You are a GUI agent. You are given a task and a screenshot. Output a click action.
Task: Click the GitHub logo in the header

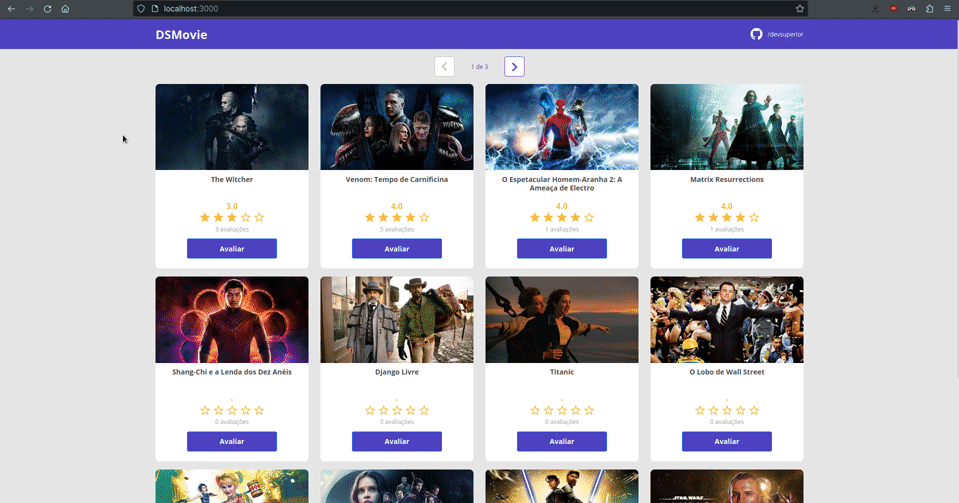[x=757, y=34]
